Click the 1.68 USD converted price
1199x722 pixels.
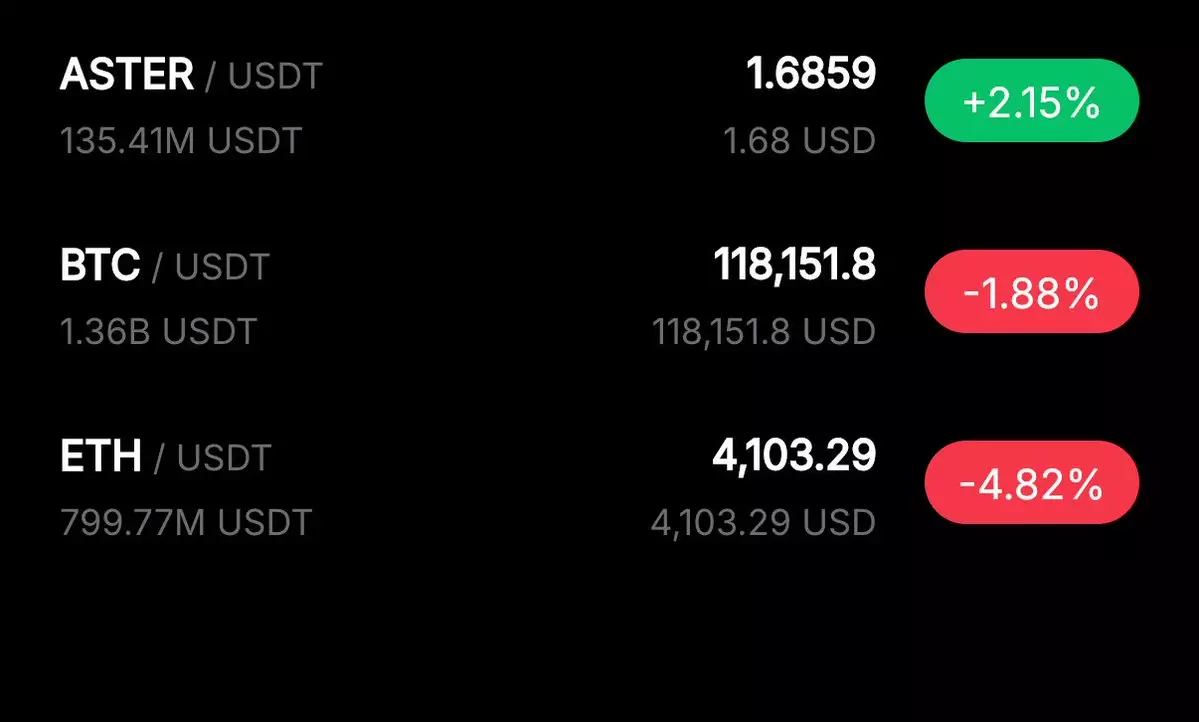pos(799,140)
